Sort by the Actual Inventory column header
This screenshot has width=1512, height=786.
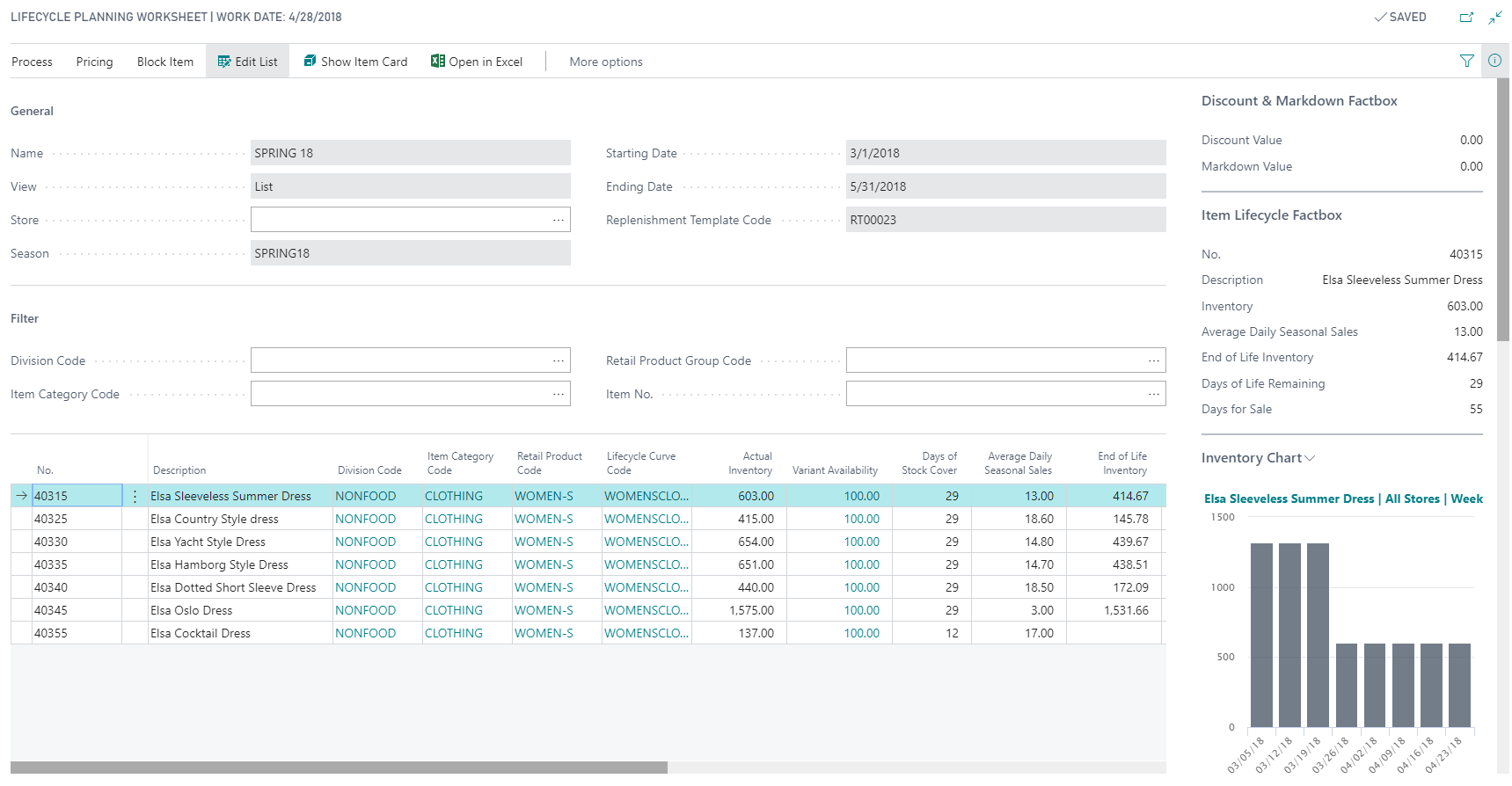pyautogui.click(x=750, y=463)
